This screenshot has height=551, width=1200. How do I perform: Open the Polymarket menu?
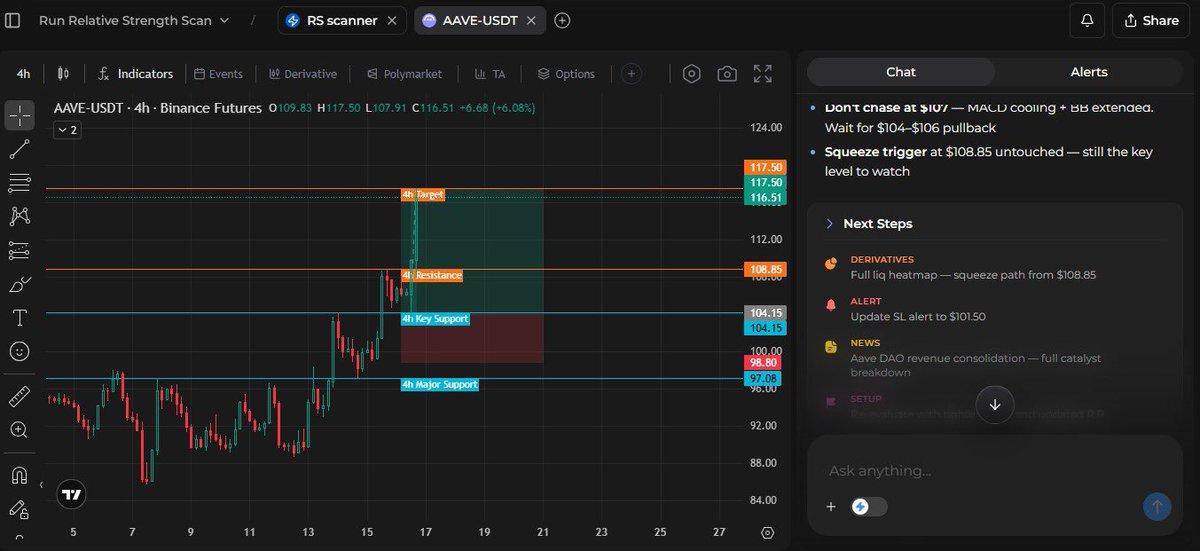(405, 74)
